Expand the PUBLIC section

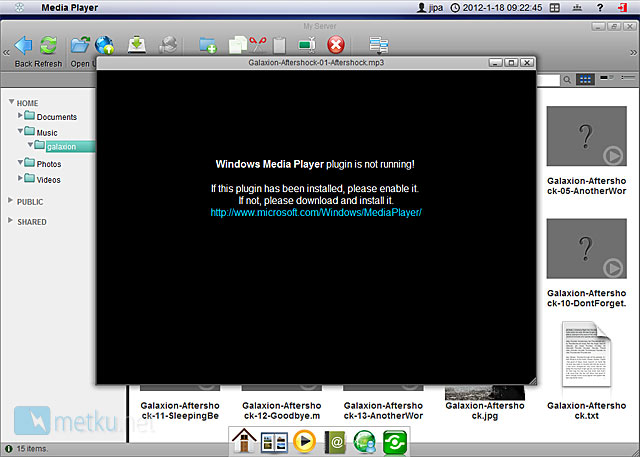11,200
